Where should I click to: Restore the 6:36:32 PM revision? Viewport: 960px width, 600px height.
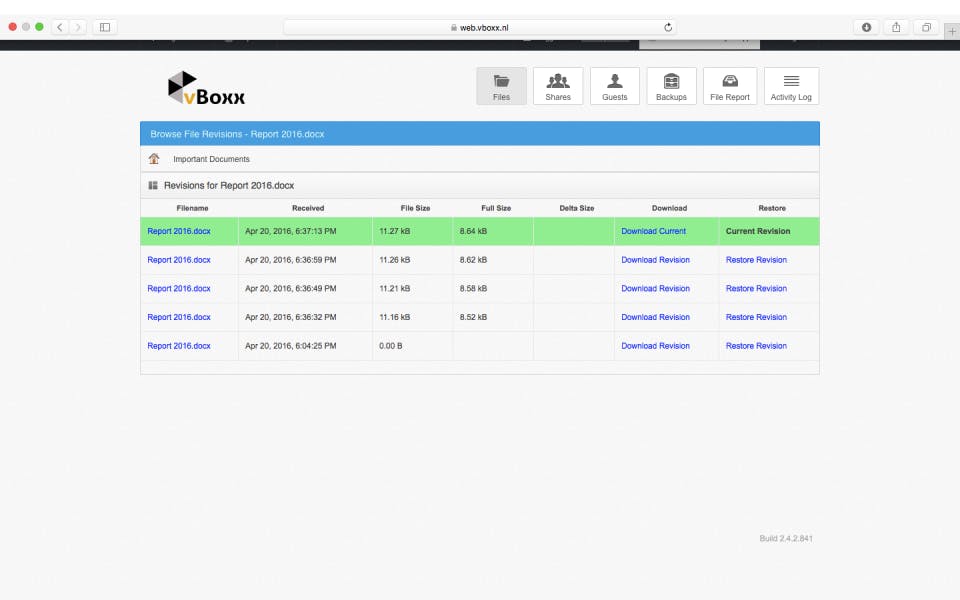pyautogui.click(x=756, y=317)
